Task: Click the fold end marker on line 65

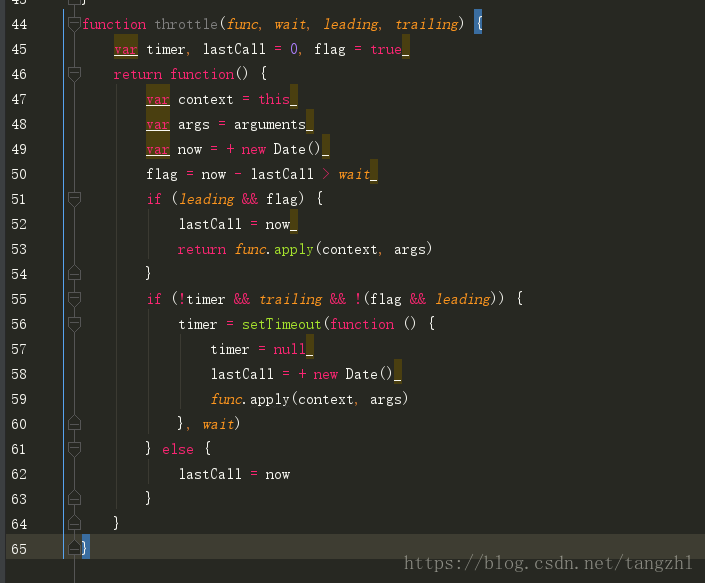Action: [74, 548]
